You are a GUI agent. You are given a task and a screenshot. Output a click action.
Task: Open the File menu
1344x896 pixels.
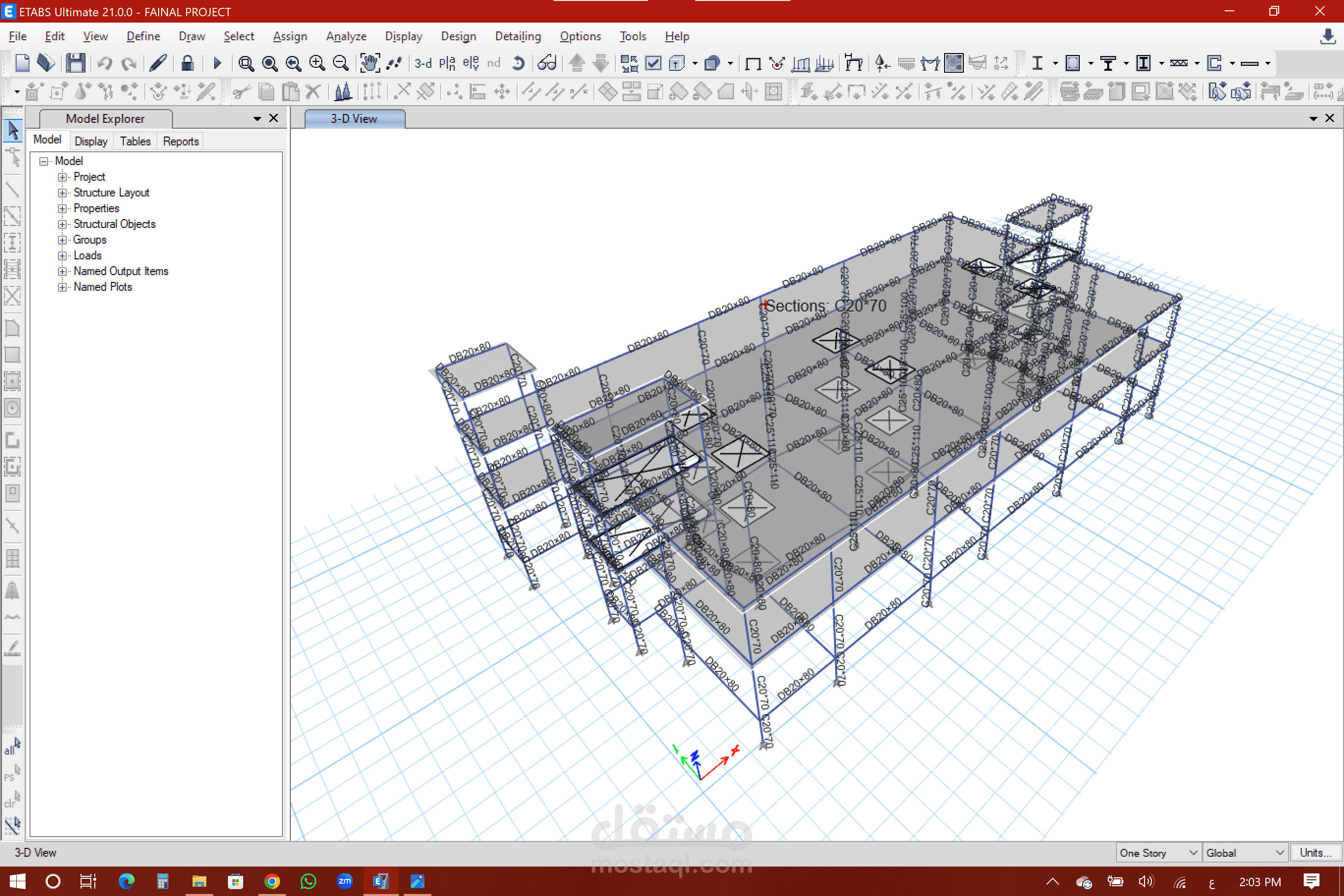pos(18,36)
